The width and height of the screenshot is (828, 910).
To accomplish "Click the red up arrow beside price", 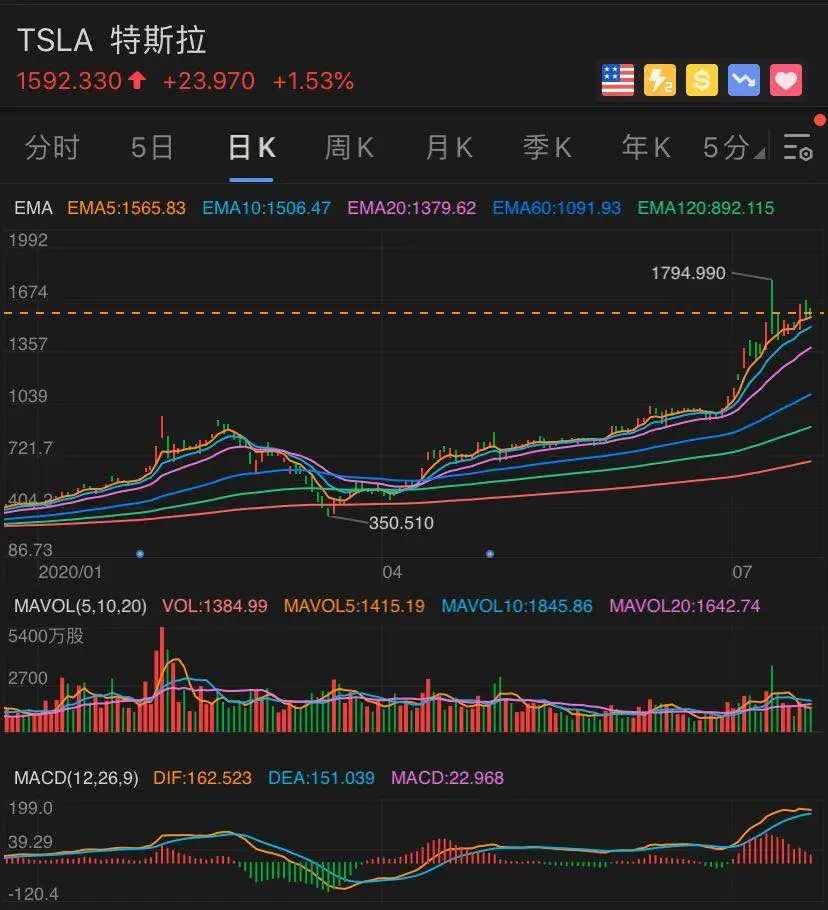I will click(137, 81).
